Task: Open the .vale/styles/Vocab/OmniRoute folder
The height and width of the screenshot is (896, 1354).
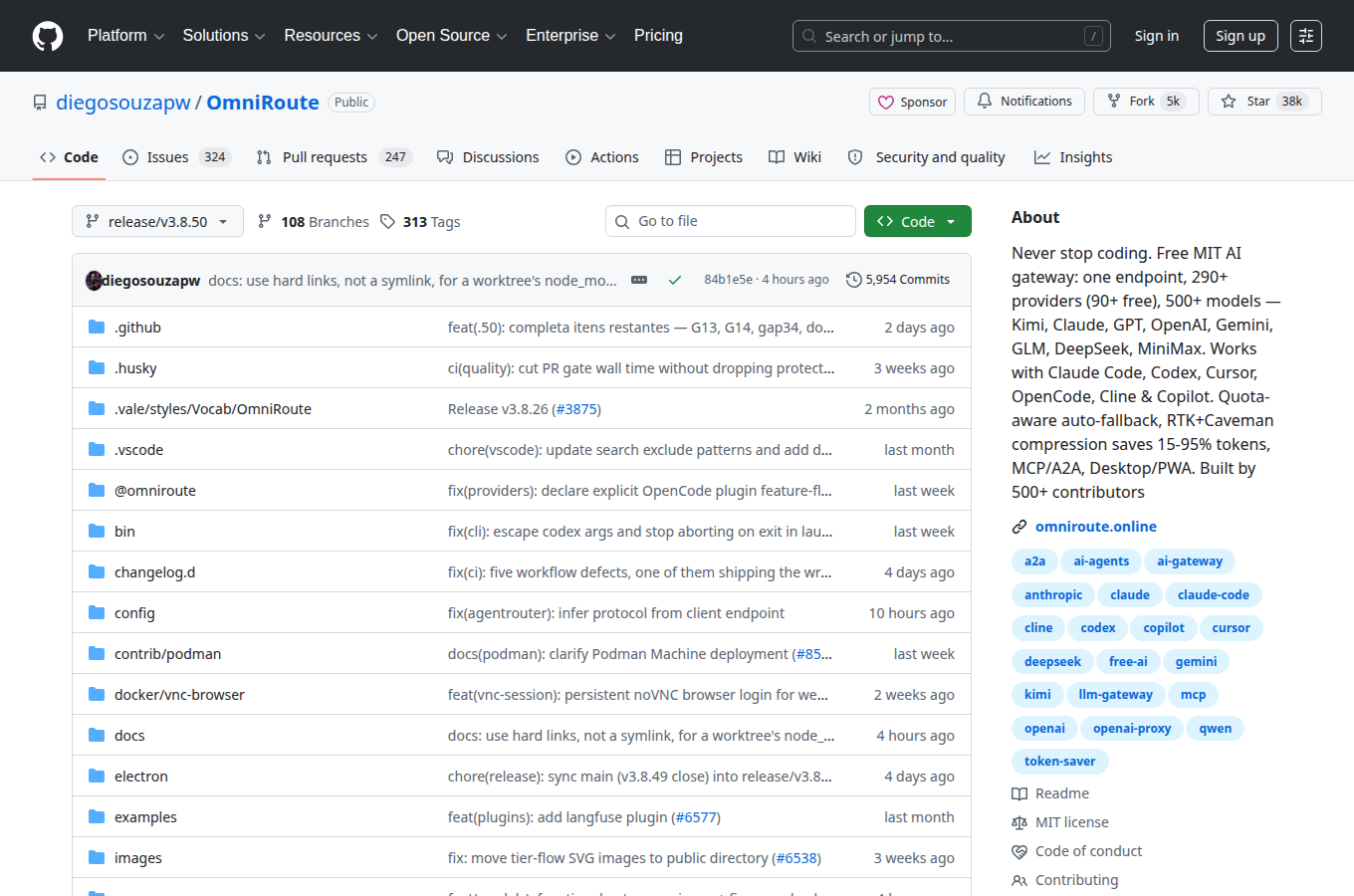Action: tap(212, 409)
